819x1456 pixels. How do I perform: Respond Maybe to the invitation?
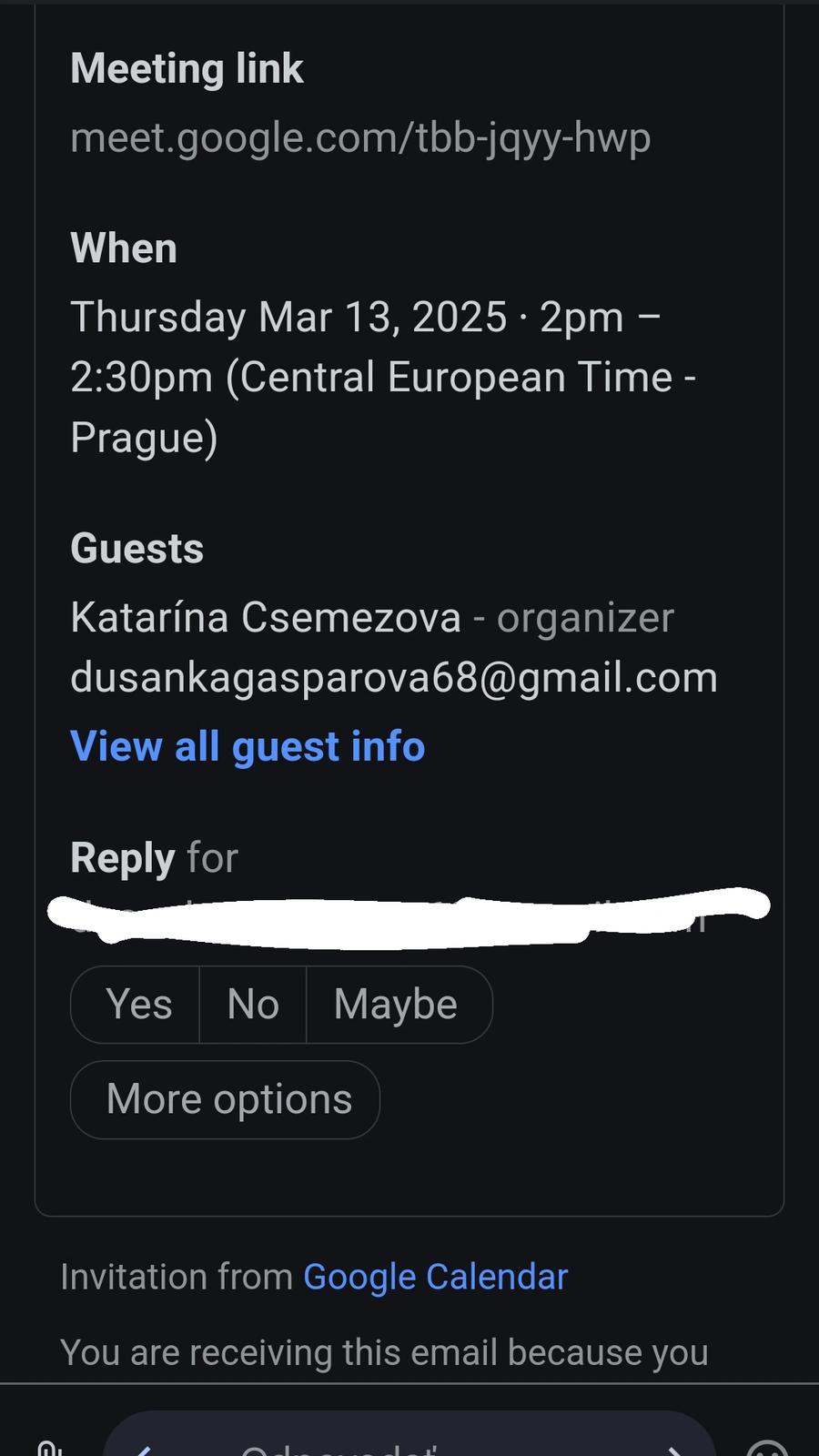point(396,1005)
